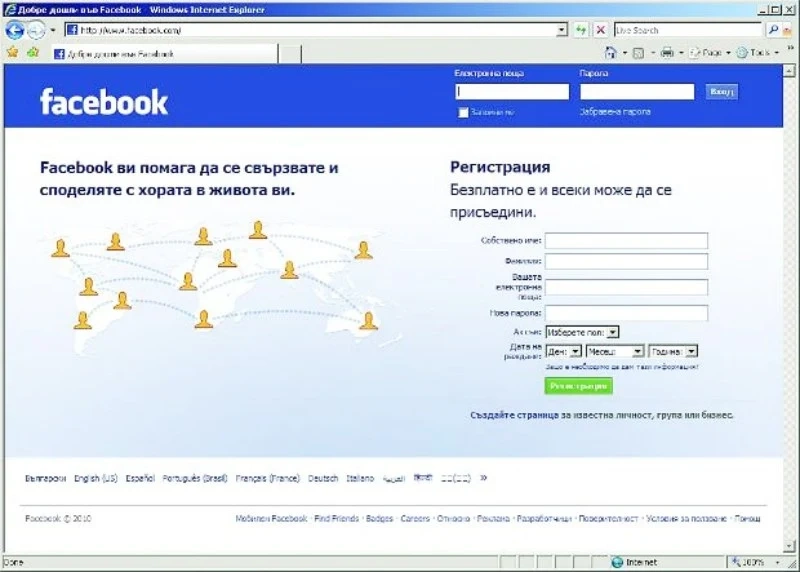Open the Page menu in command bar

point(710,53)
